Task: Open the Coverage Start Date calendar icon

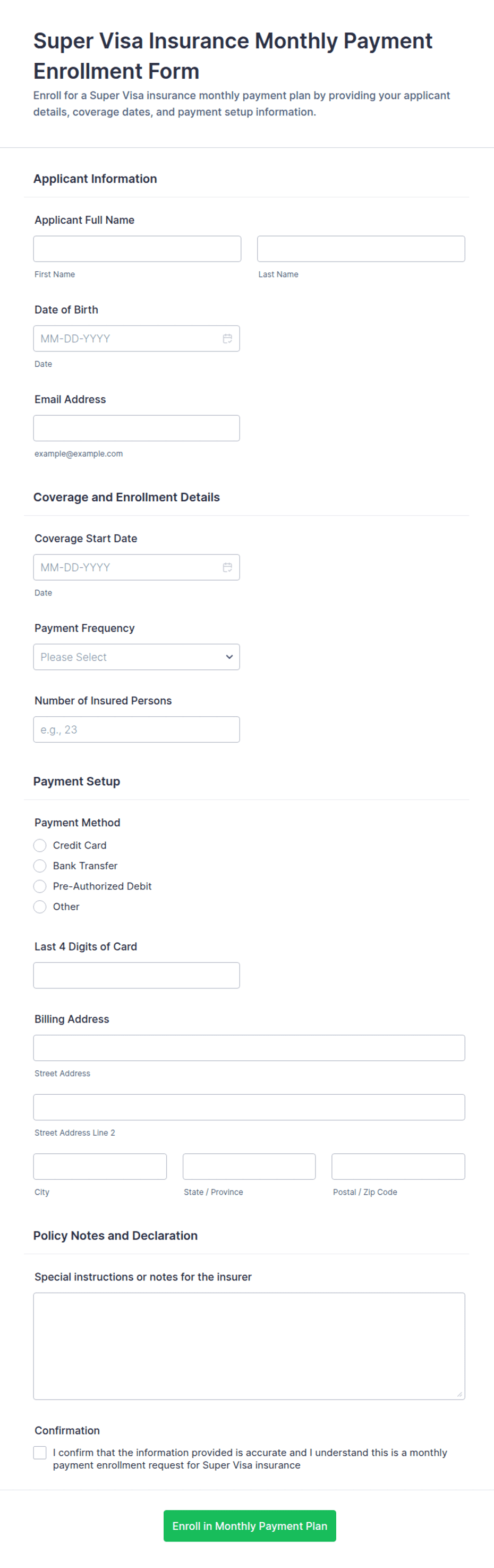Action: [x=227, y=567]
